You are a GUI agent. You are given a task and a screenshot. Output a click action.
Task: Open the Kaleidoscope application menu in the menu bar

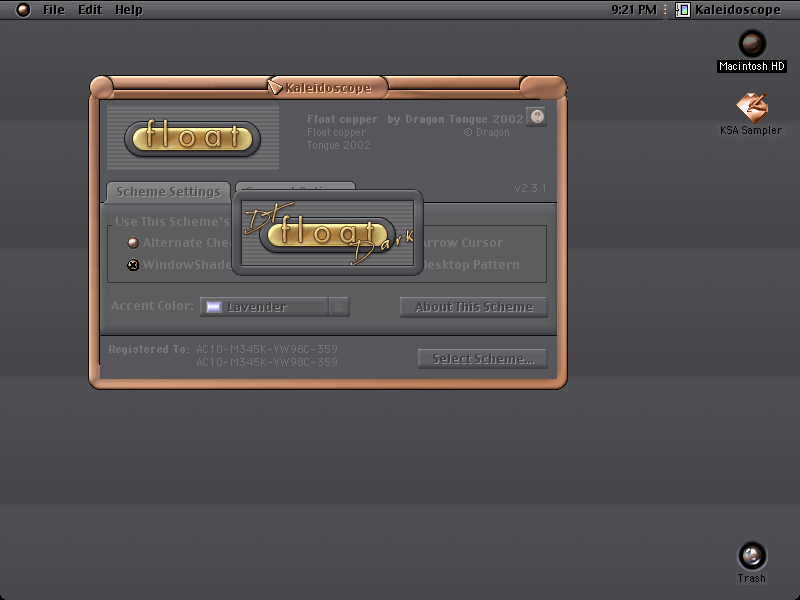[x=728, y=10]
